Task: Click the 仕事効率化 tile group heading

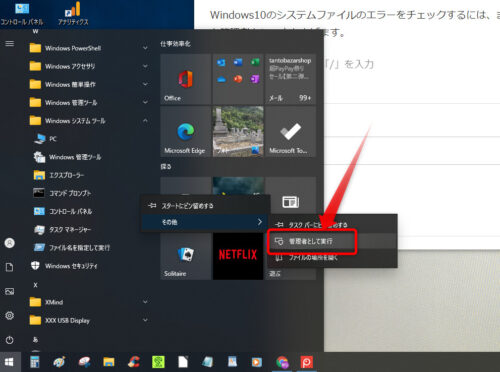Action: pos(175,44)
